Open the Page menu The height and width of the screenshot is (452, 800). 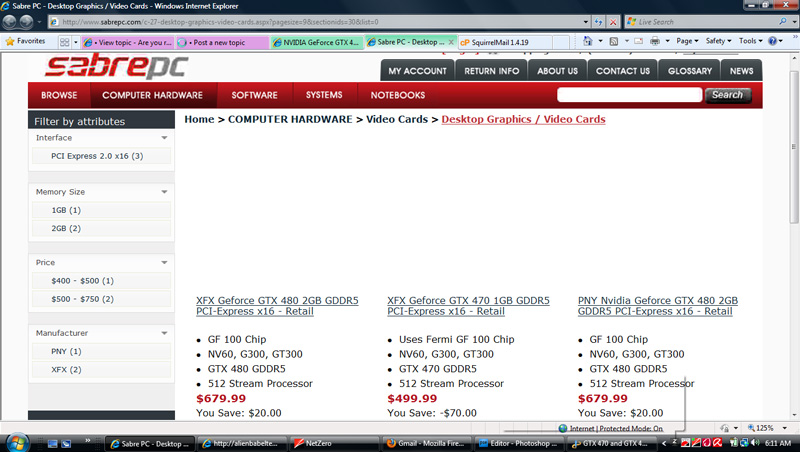point(687,41)
